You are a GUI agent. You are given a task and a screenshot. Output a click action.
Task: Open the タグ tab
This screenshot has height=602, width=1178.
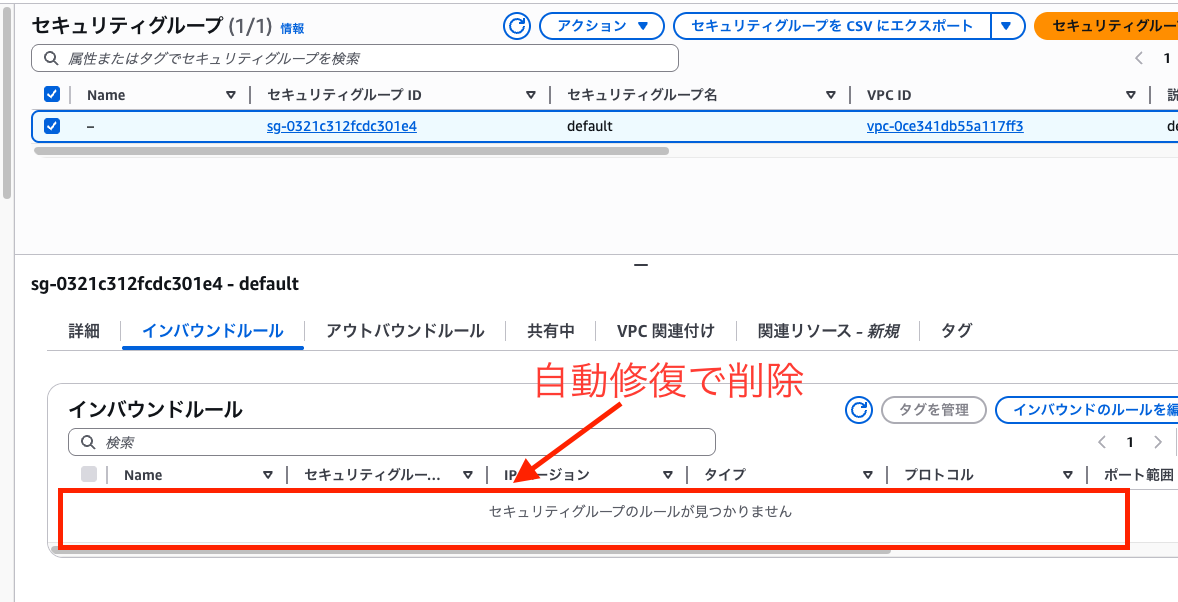pos(955,330)
